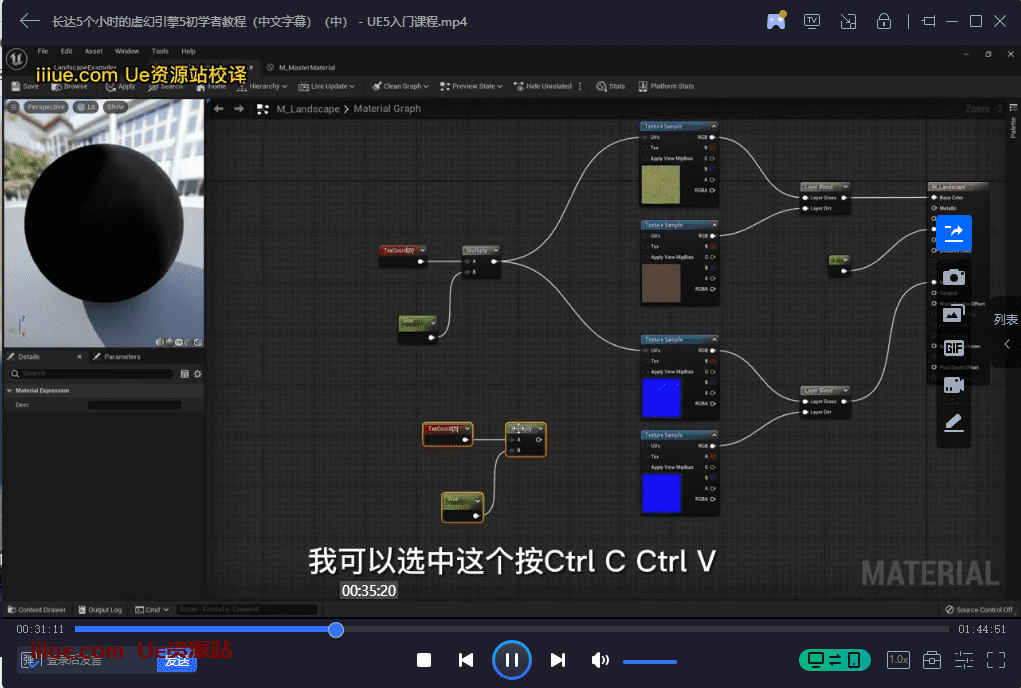Go back with the top-left arrow

point(30,21)
